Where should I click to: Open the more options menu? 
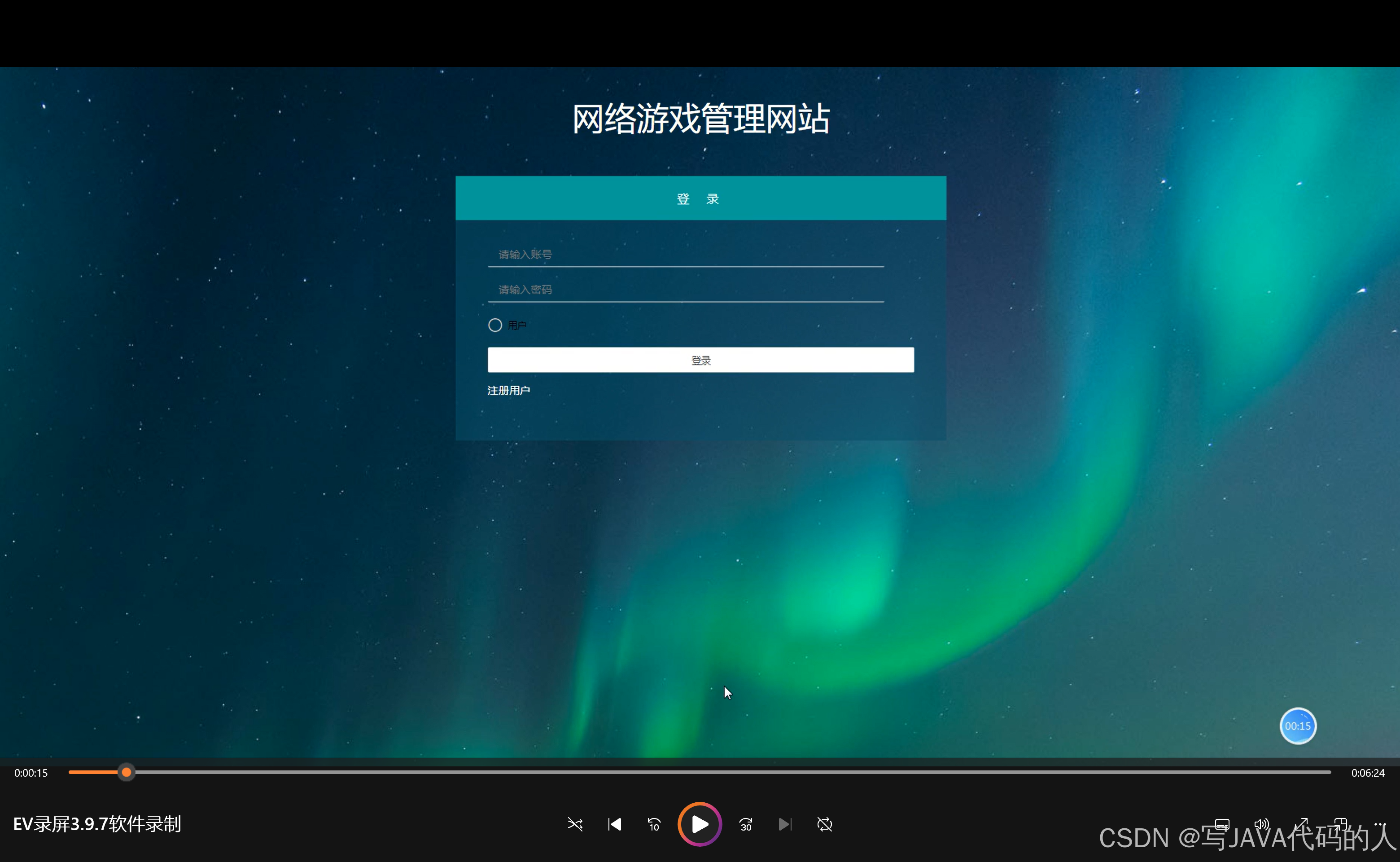click(1379, 824)
